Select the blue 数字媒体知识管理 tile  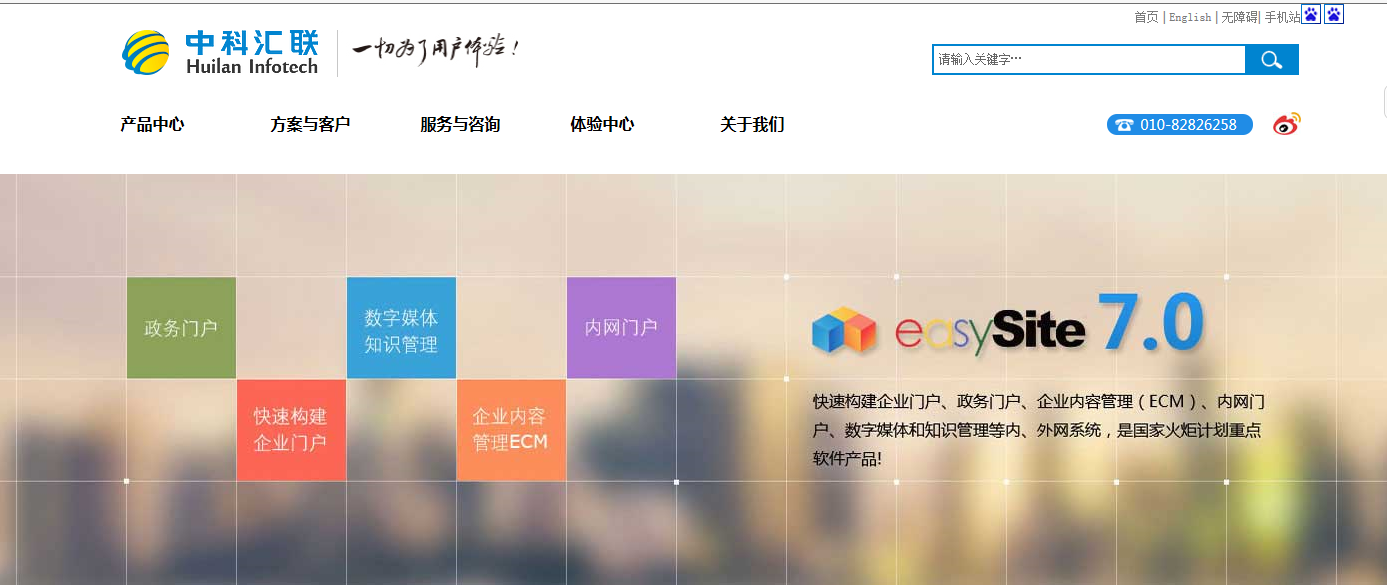point(401,328)
